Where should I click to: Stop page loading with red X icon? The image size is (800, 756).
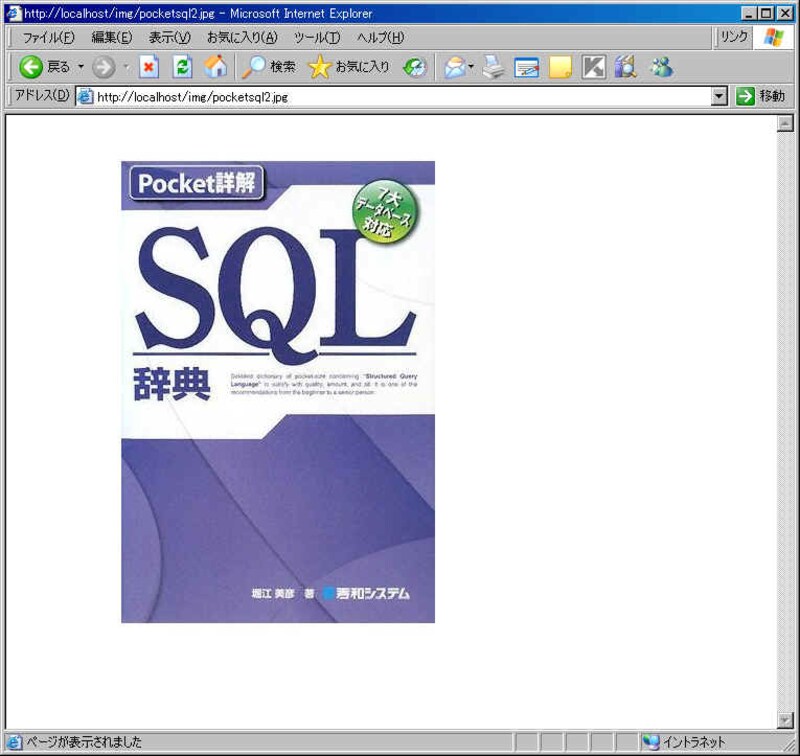(149, 67)
